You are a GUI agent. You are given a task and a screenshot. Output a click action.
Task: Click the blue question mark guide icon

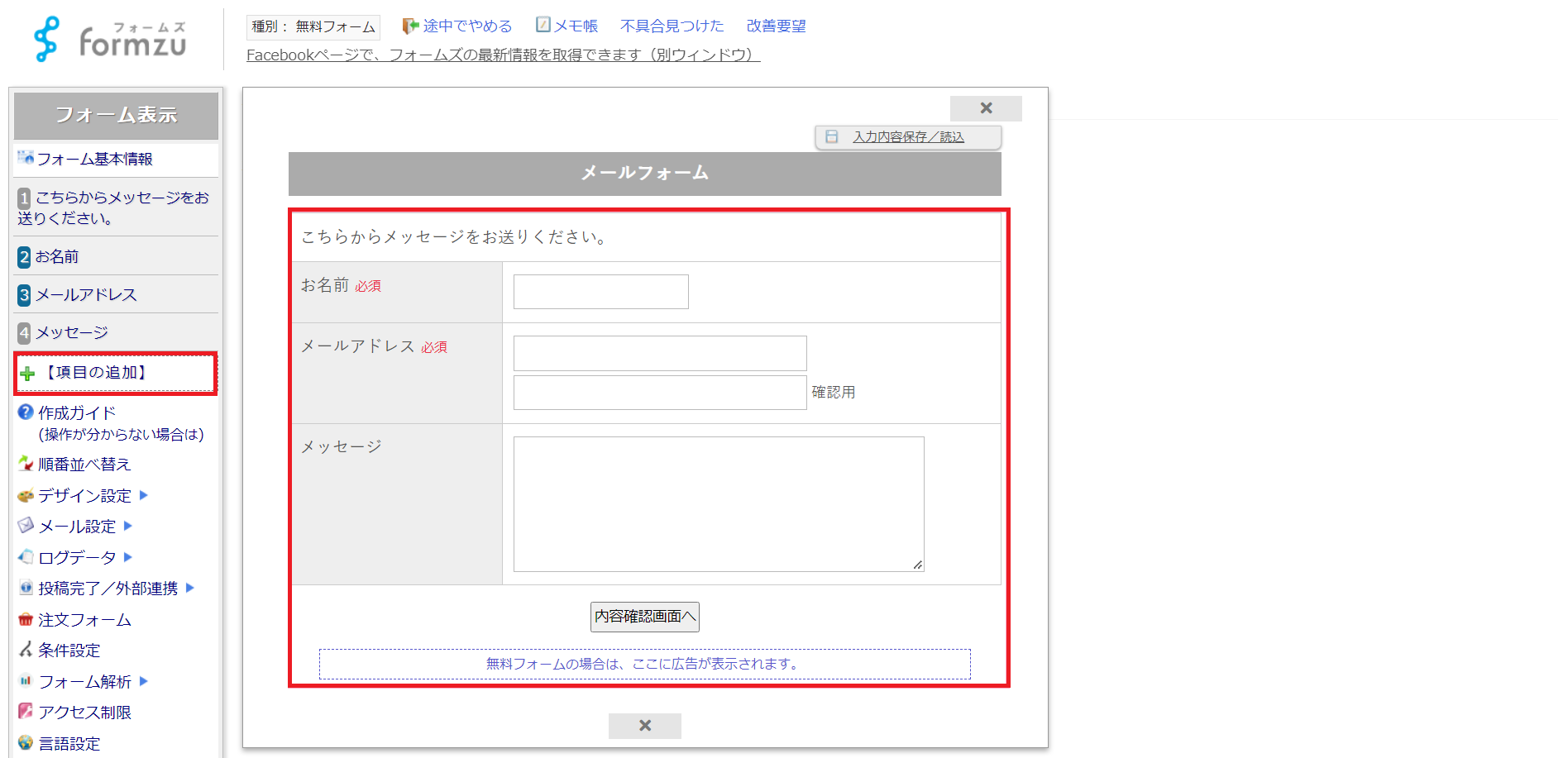tap(26, 412)
